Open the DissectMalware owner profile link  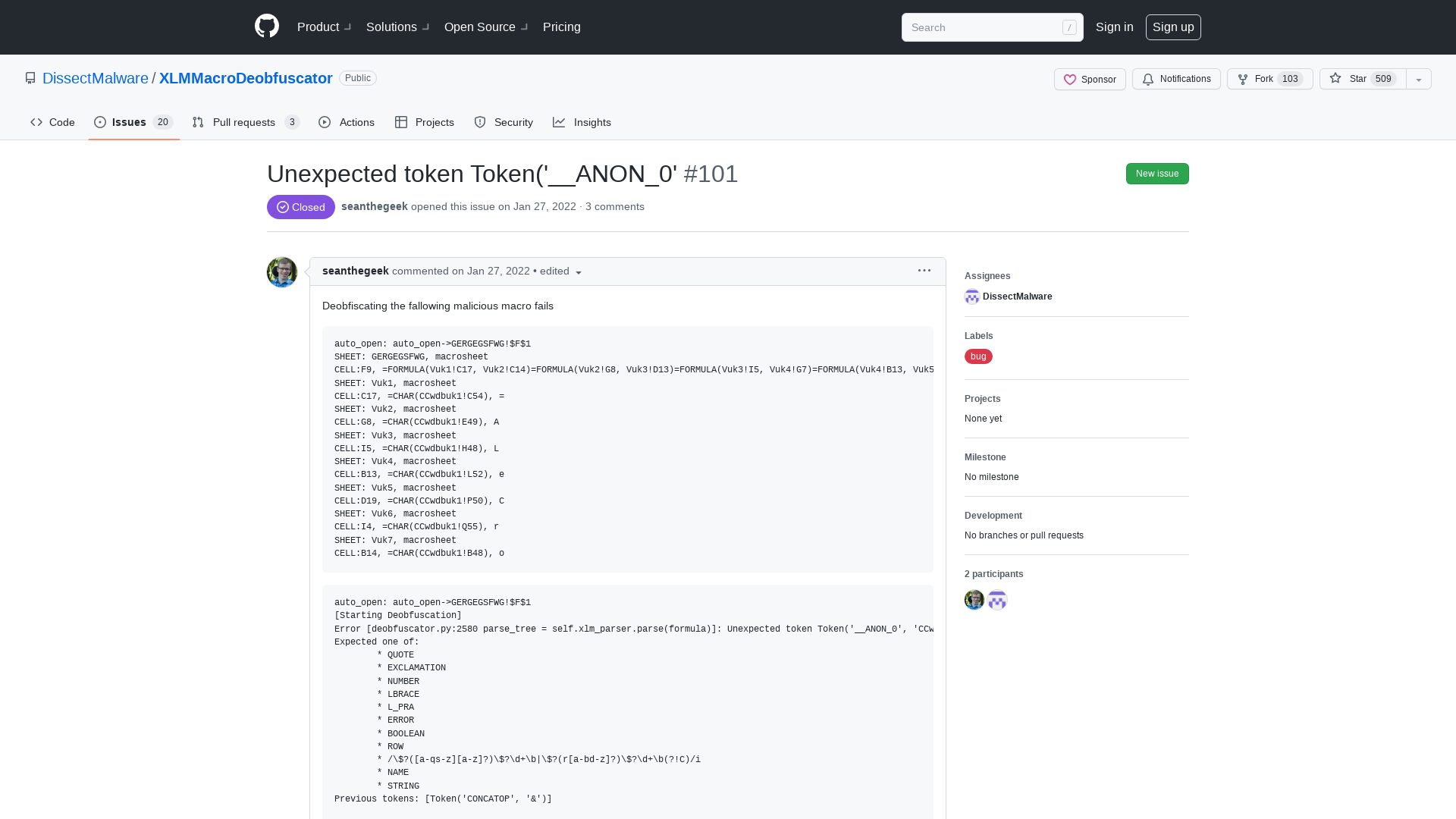96,78
